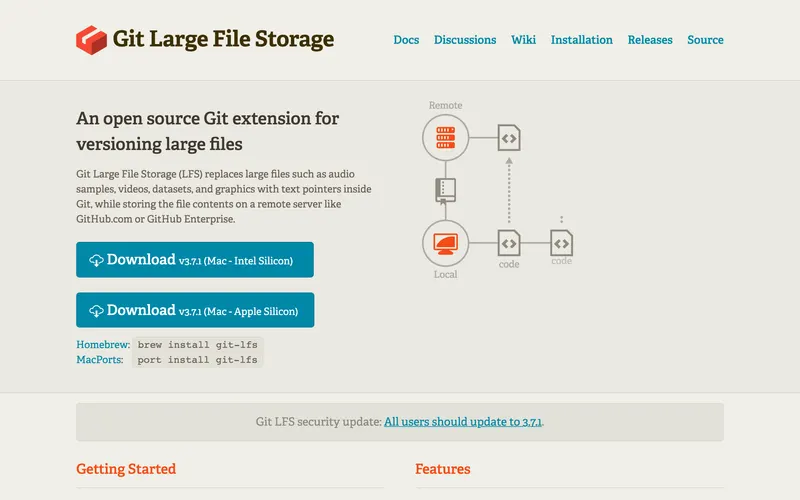Open the Installation navigation link
The width and height of the screenshot is (800, 500).
tap(582, 40)
